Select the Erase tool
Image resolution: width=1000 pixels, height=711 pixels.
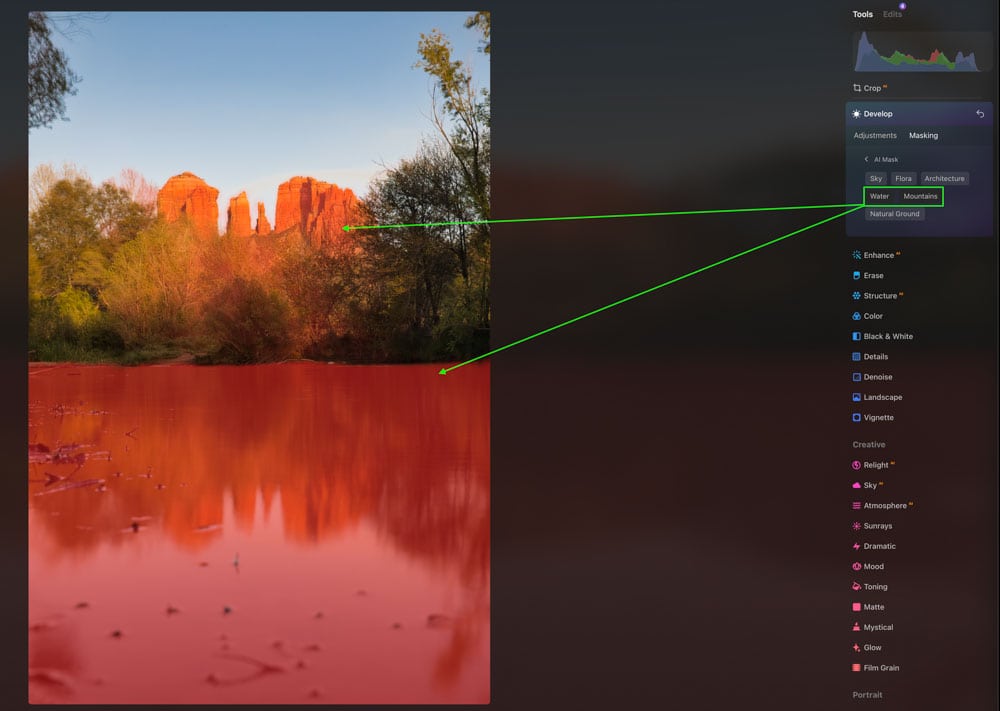[x=868, y=275]
